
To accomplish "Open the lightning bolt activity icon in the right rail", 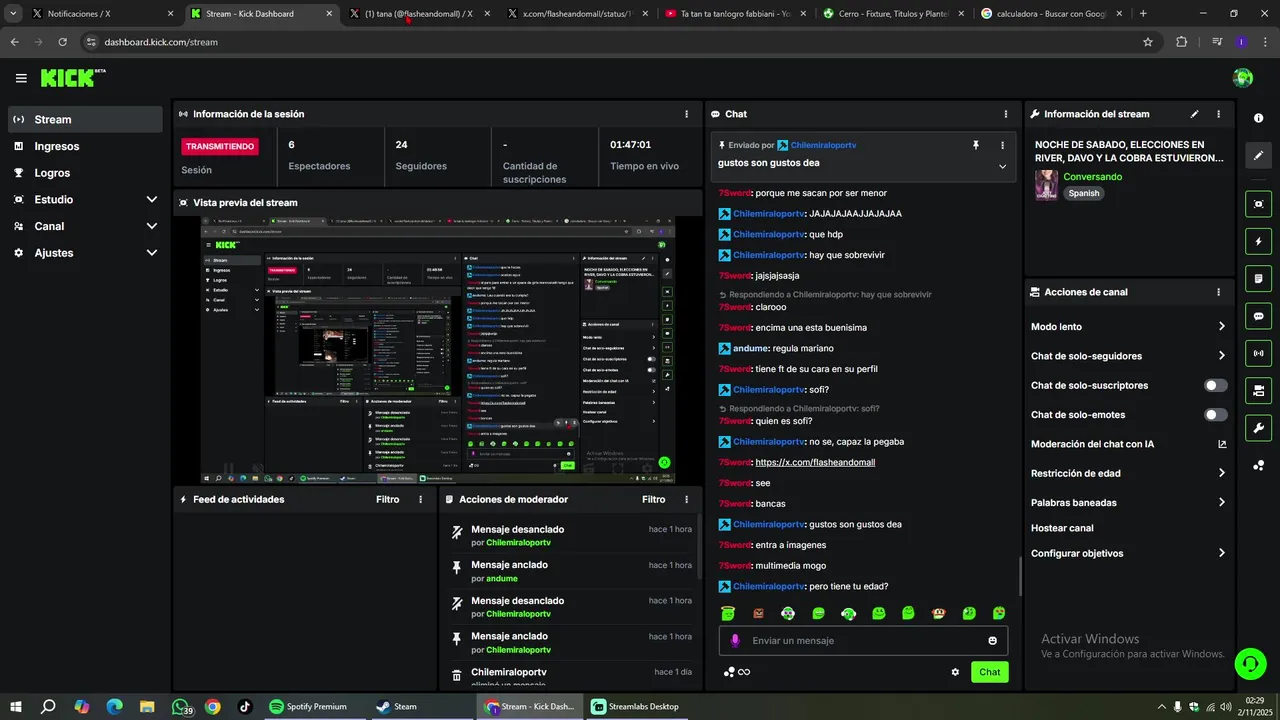I will [x=1258, y=241].
